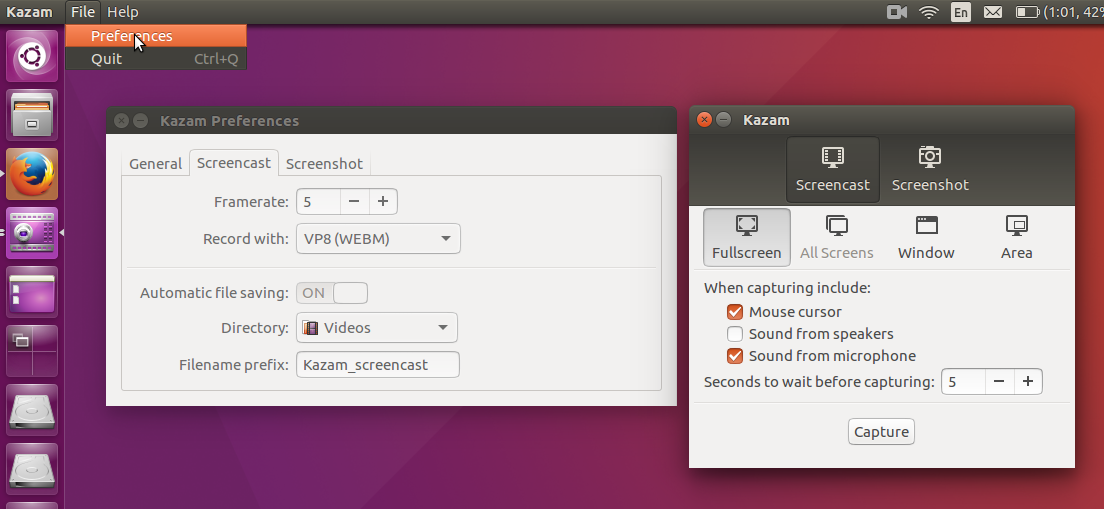Choose Preferences from the File menu

pos(156,36)
